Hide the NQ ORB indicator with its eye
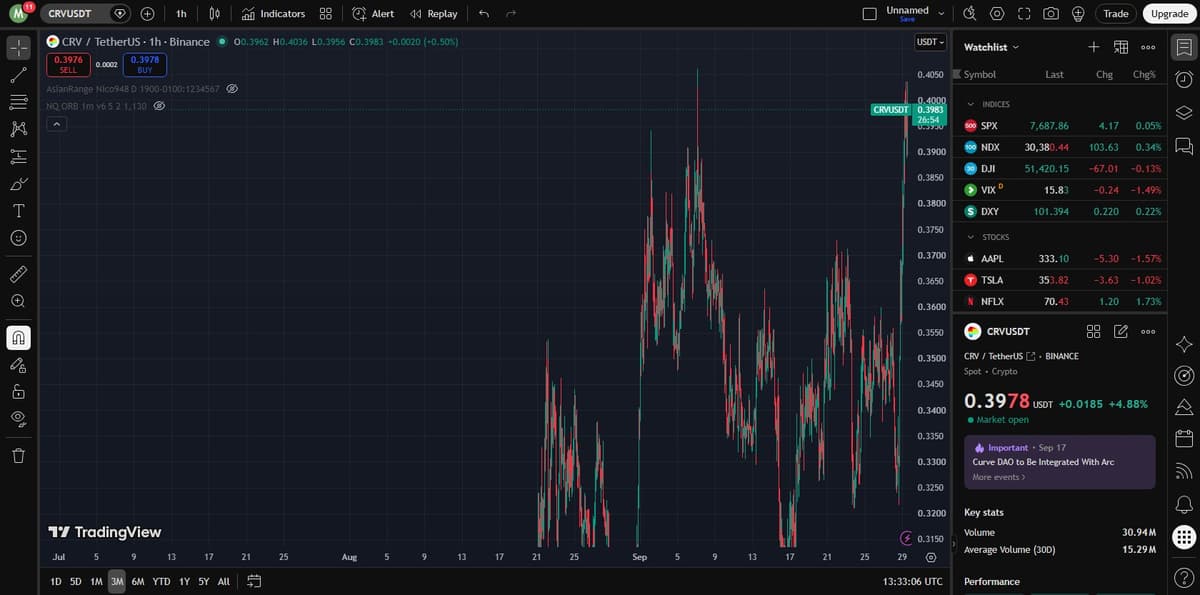The height and width of the screenshot is (595, 1200). click(x=158, y=106)
